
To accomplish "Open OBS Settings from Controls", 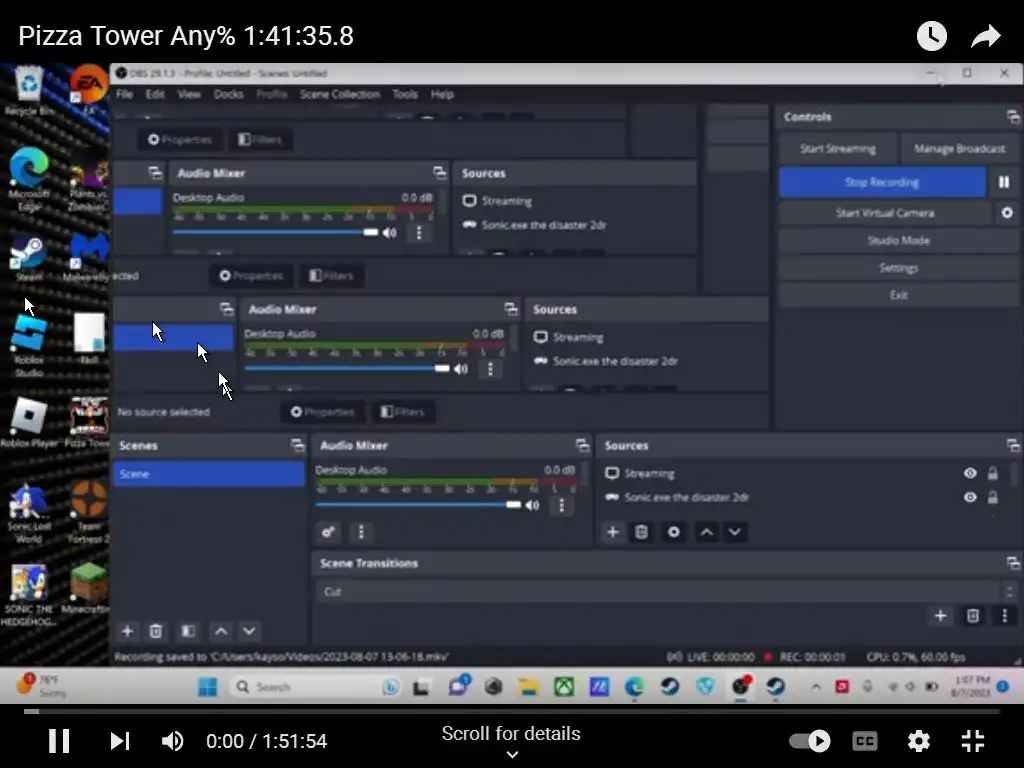I will [898, 268].
